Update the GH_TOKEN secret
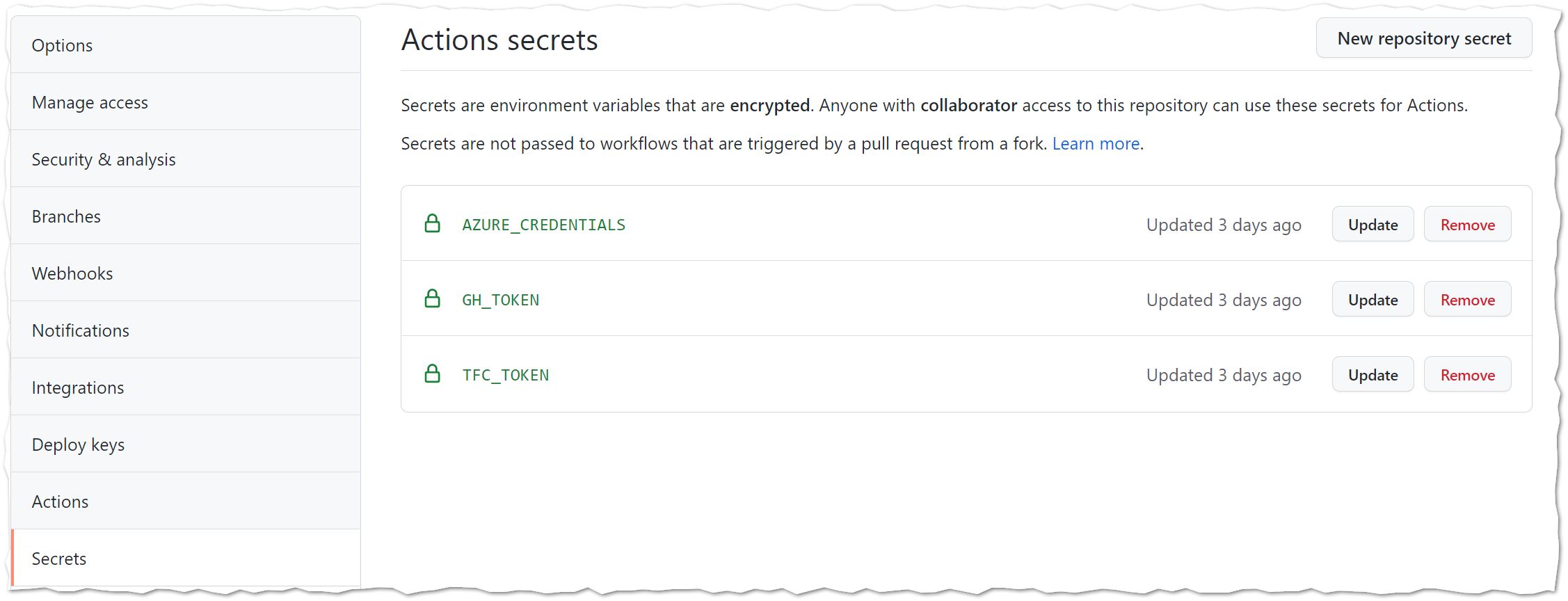 [1373, 300]
